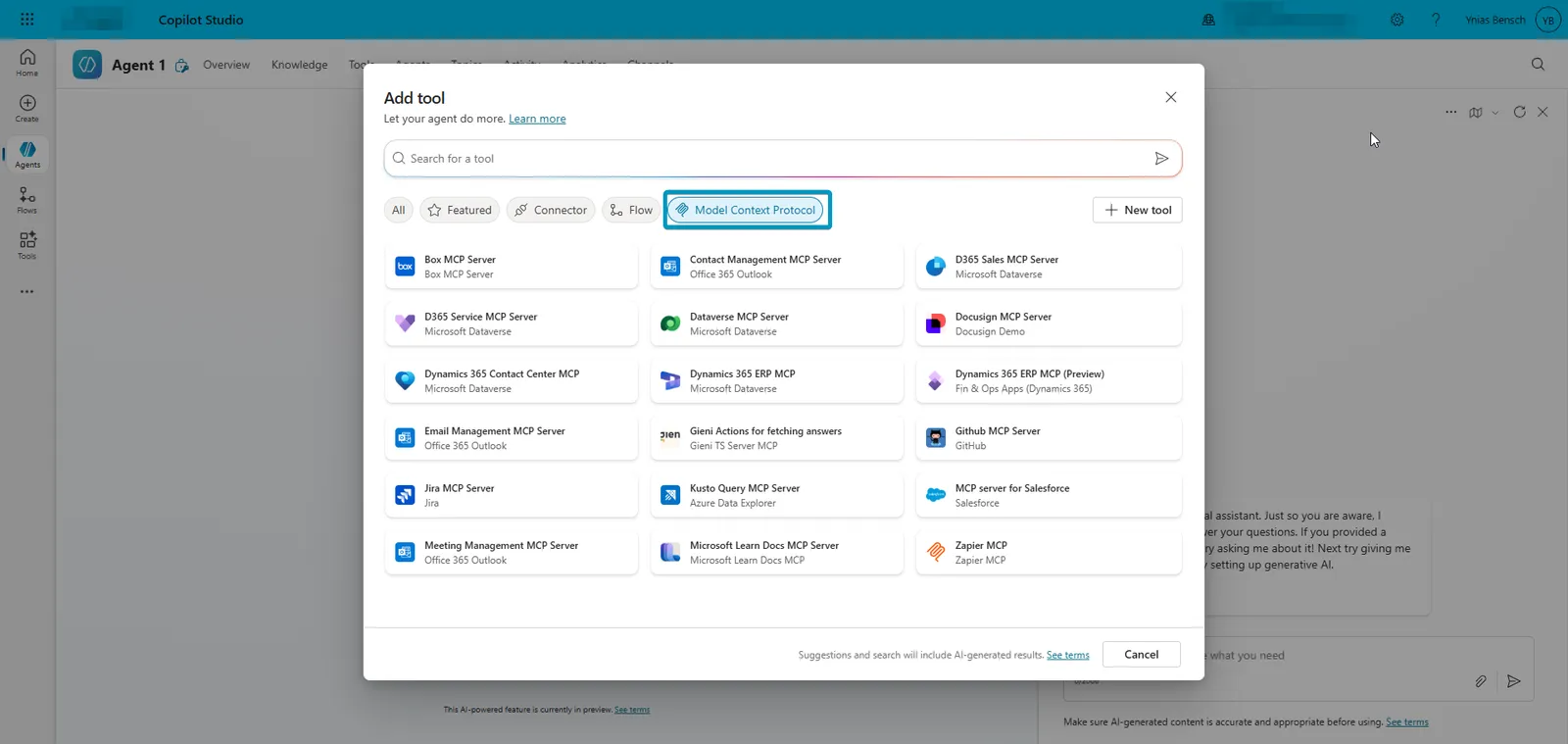The width and height of the screenshot is (1568, 744).
Task: Choose the Box MCP Server card
Action: point(511,267)
